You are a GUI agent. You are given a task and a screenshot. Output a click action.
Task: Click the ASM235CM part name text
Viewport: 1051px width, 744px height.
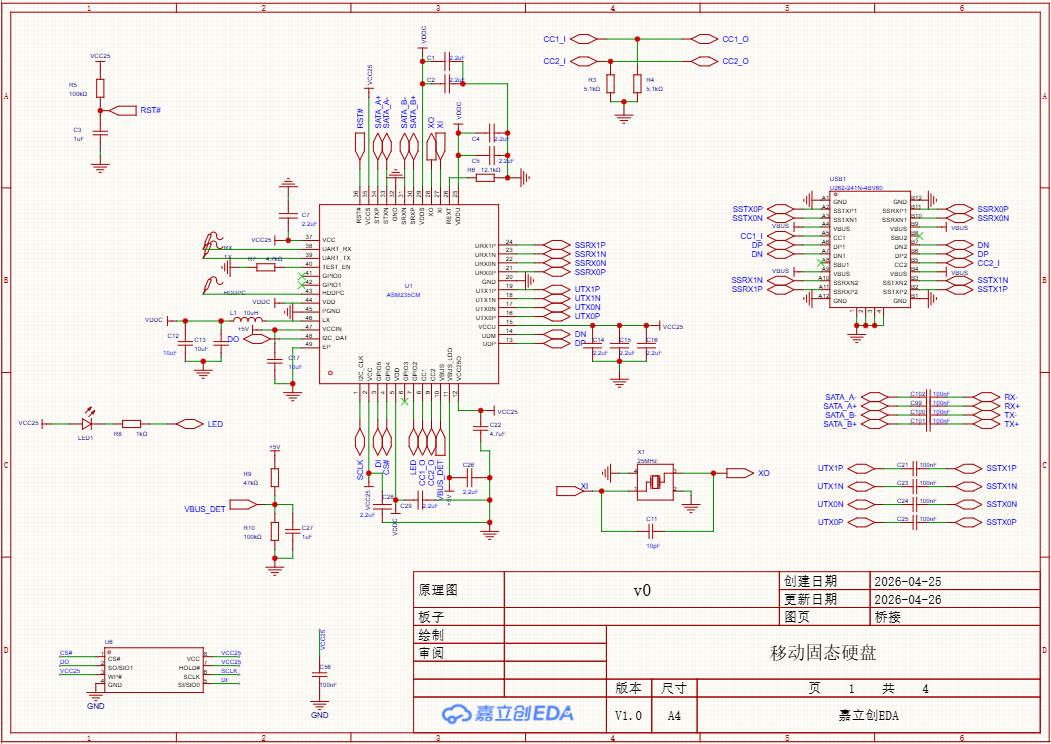pos(404,294)
